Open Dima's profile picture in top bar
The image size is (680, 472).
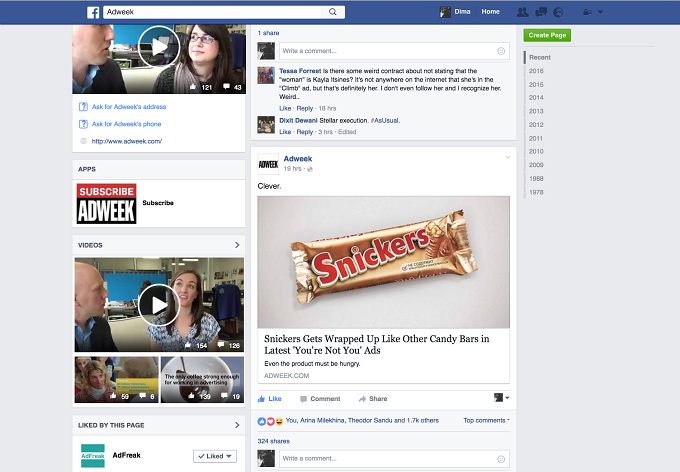[x=445, y=12]
